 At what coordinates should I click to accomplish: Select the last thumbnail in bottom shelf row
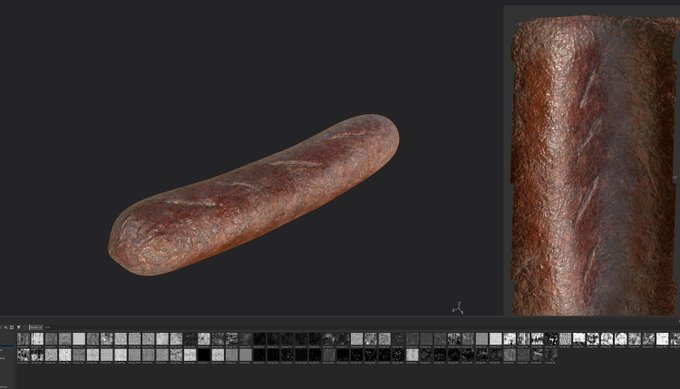pyautogui.click(x=551, y=355)
